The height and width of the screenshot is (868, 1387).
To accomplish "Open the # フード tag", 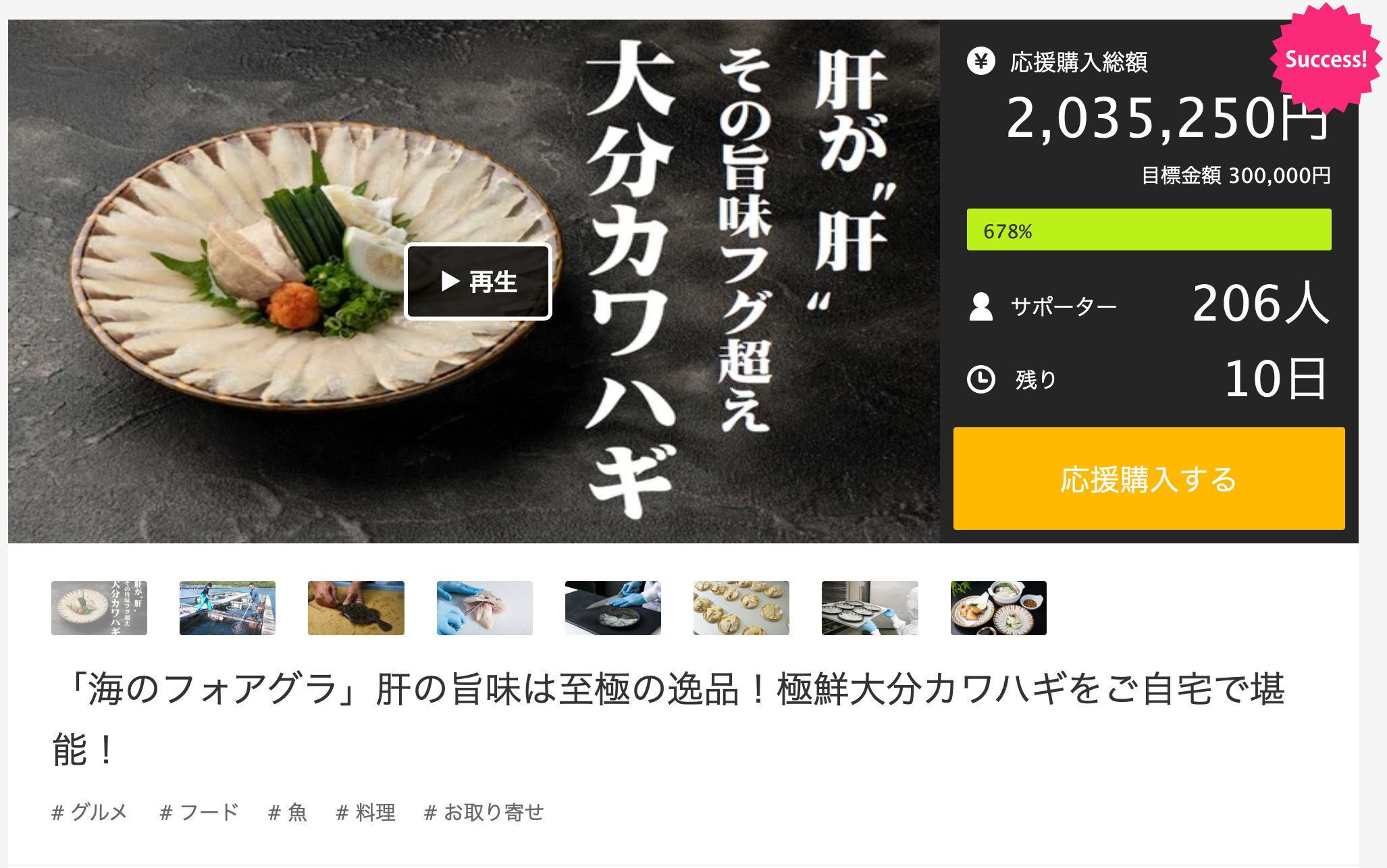I will click(x=199, y=812).
